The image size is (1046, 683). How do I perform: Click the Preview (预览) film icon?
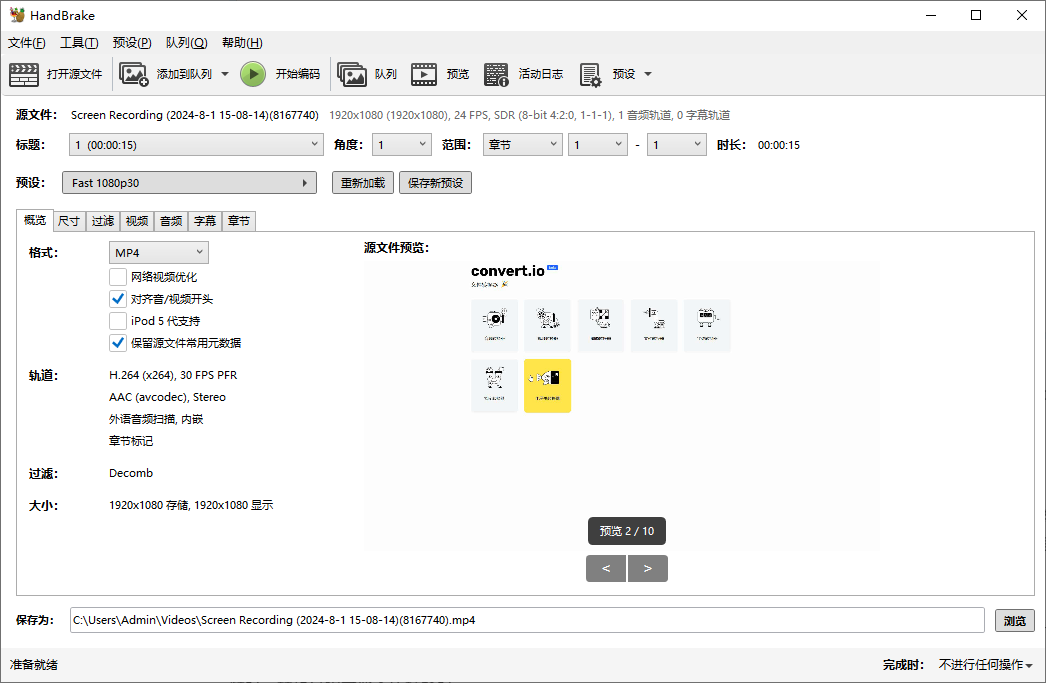coord(424,74)
